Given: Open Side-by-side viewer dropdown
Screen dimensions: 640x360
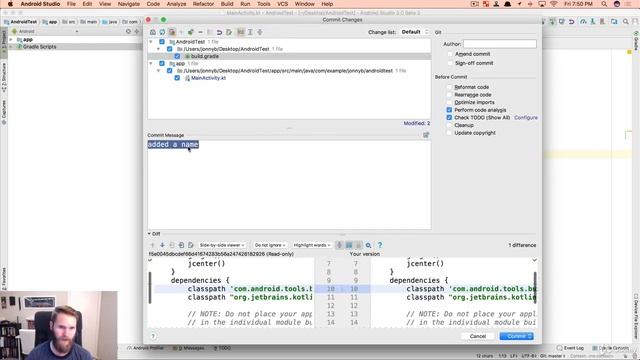Looking at the screenshot, I should [222, 245].
